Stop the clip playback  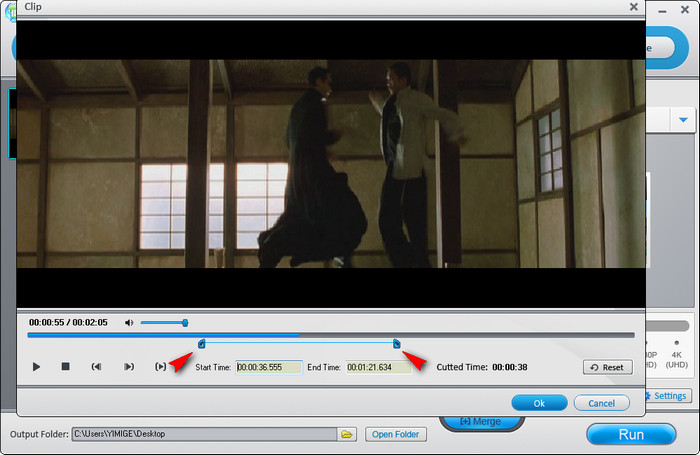pos(65,367)
